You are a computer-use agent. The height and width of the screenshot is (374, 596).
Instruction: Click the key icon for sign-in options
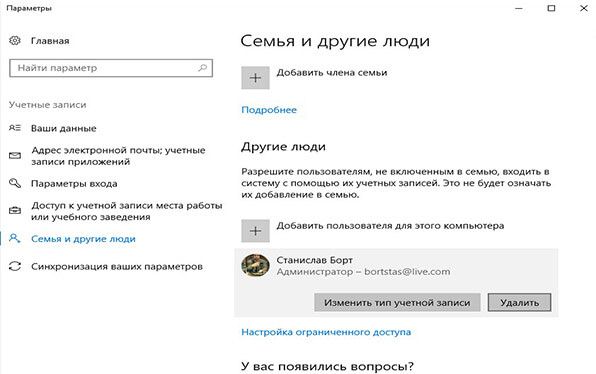pos(15,184)
